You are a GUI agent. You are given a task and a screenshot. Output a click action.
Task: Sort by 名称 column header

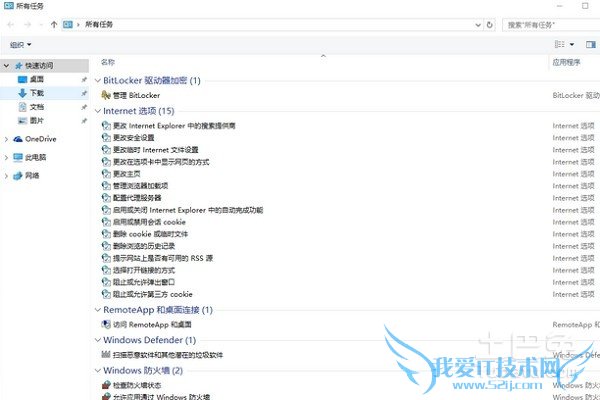point(108,62)
